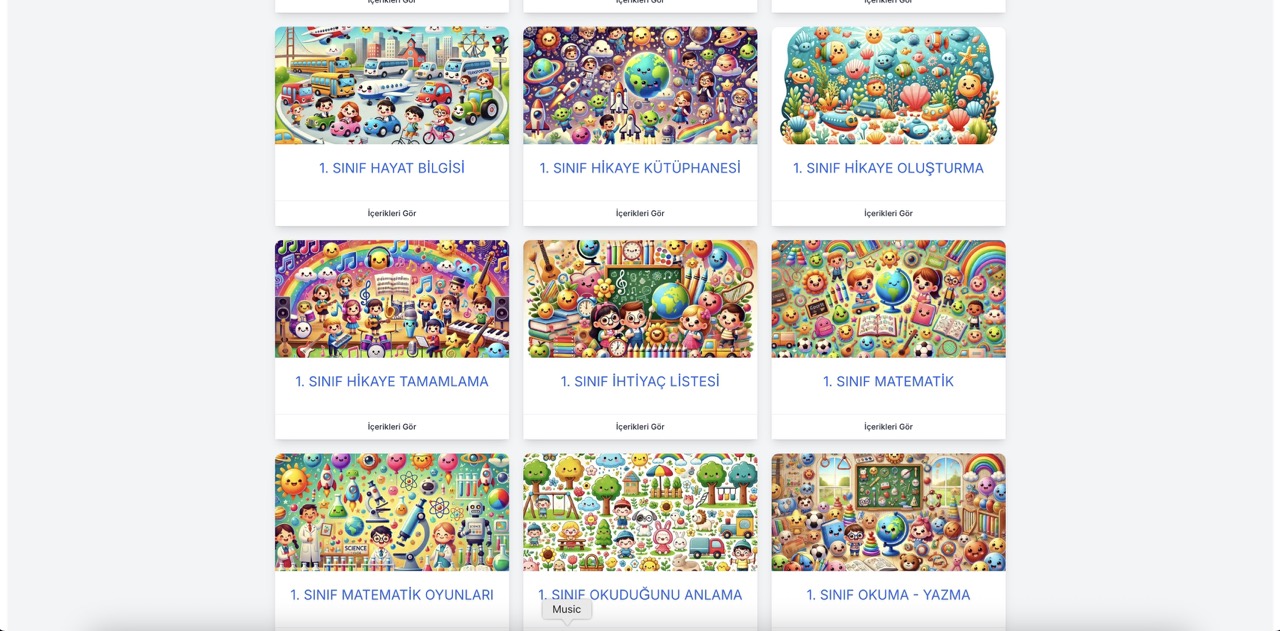View contents button under HİKAYE OLUŞTURMA
Viewport: 1280px width, 631px height.
coord(888,213)
